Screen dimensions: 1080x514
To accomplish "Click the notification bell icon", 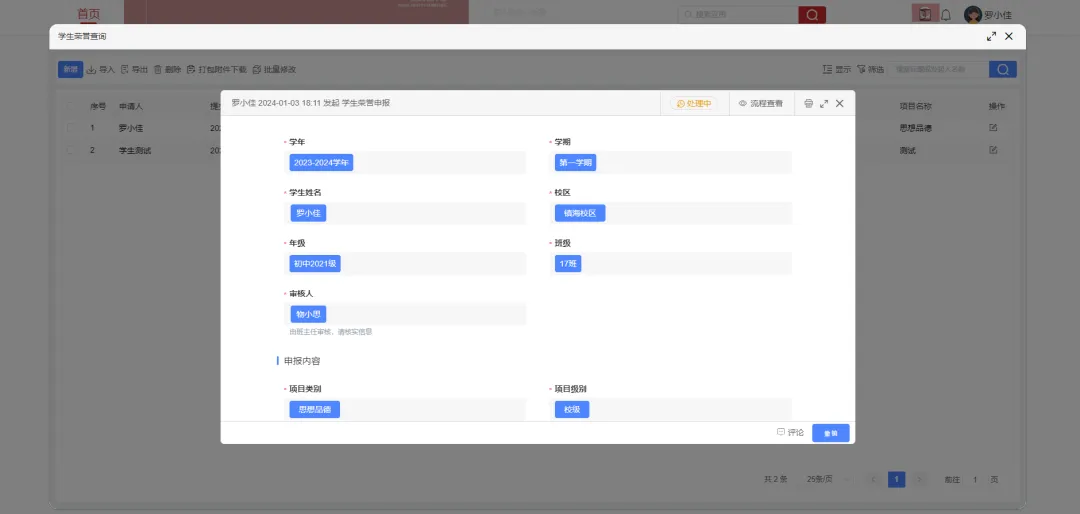I will tap(946, 15).
